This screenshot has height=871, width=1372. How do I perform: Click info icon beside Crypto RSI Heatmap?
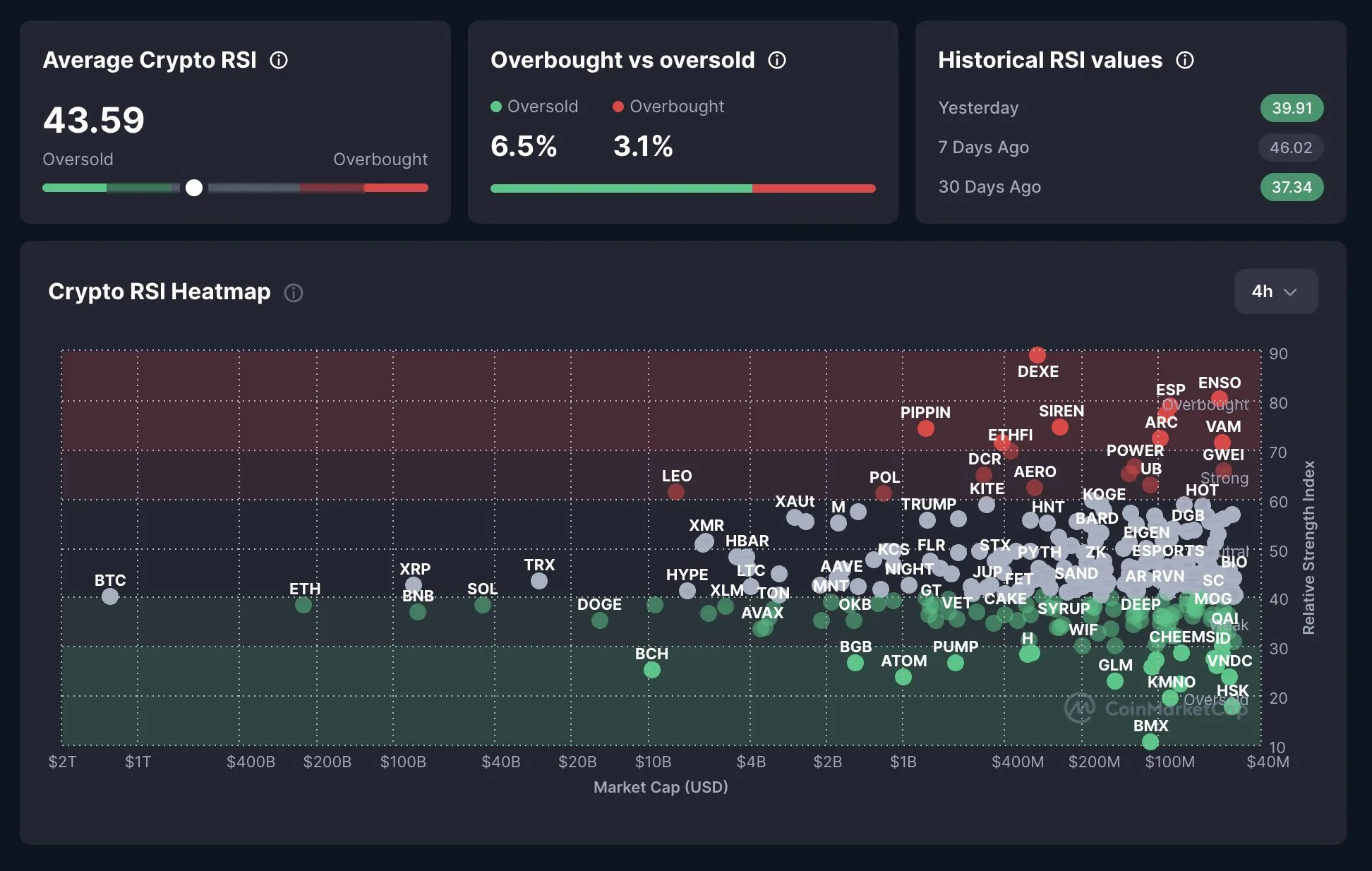pos(294,292)
